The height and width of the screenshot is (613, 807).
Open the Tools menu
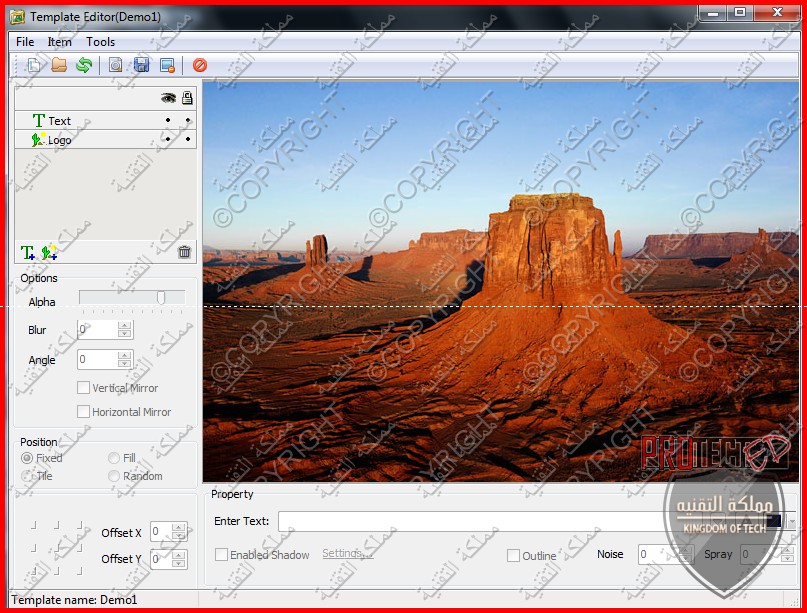(100, 42)
